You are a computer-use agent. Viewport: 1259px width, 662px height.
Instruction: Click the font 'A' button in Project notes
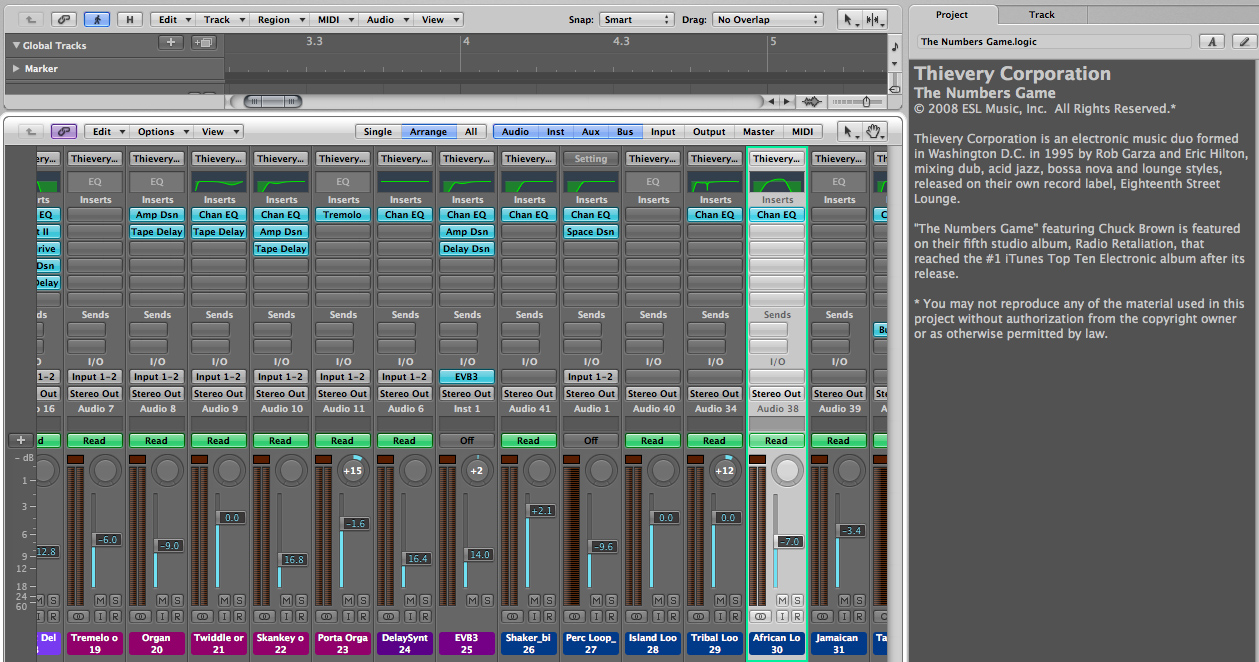[x=1213, y=41]
